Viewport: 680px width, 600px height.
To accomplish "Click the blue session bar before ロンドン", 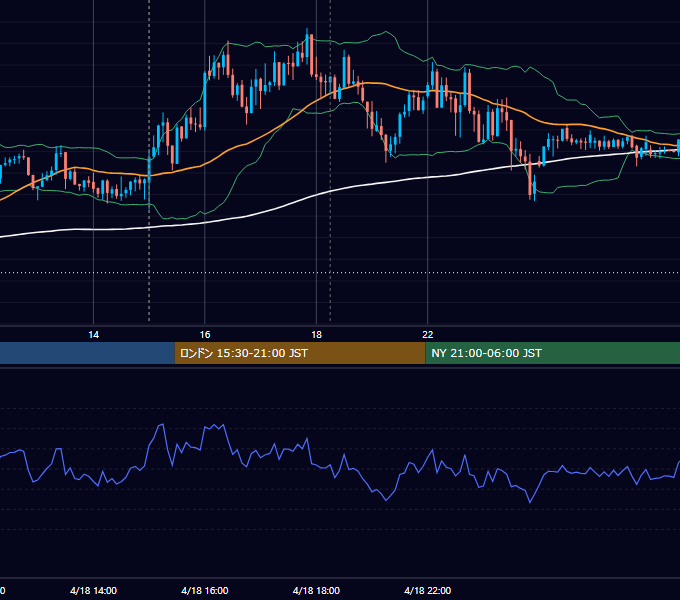I will [87, 353].
